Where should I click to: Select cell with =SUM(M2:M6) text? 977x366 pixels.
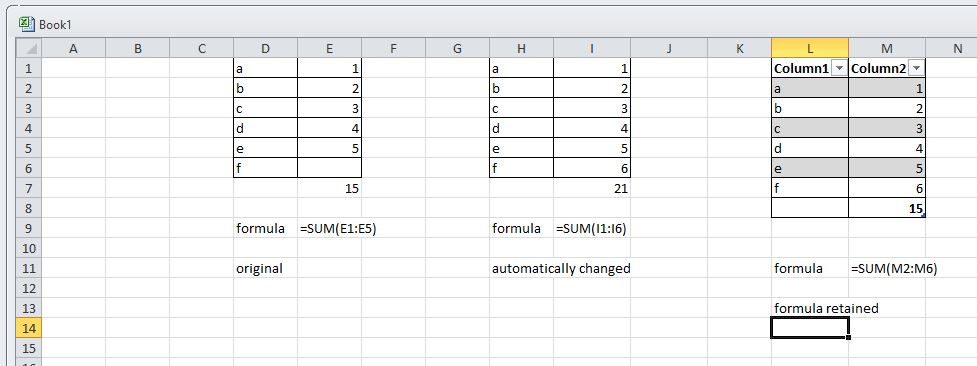click(x=894, y=268)
